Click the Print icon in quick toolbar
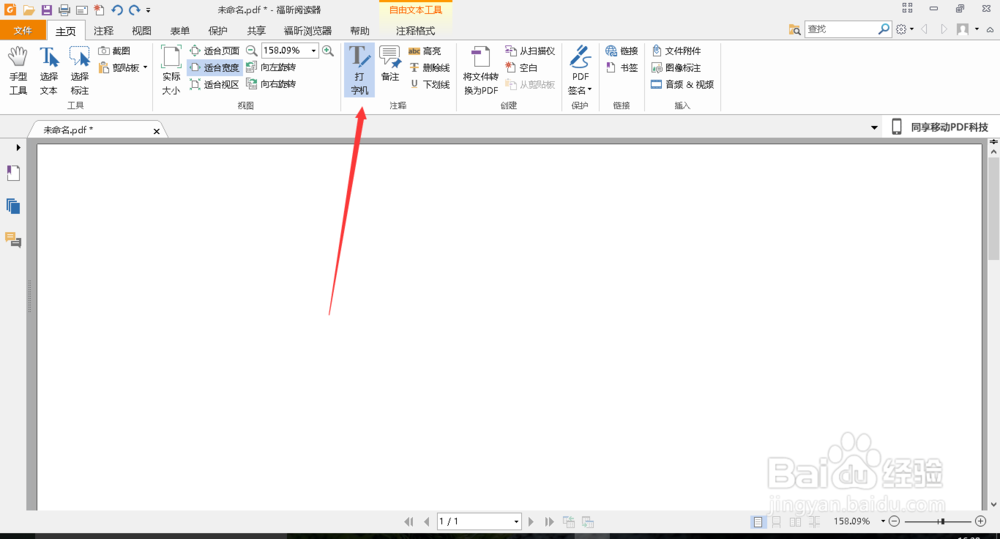Screen dimensions: 1000x539 (x=64, y=10)
